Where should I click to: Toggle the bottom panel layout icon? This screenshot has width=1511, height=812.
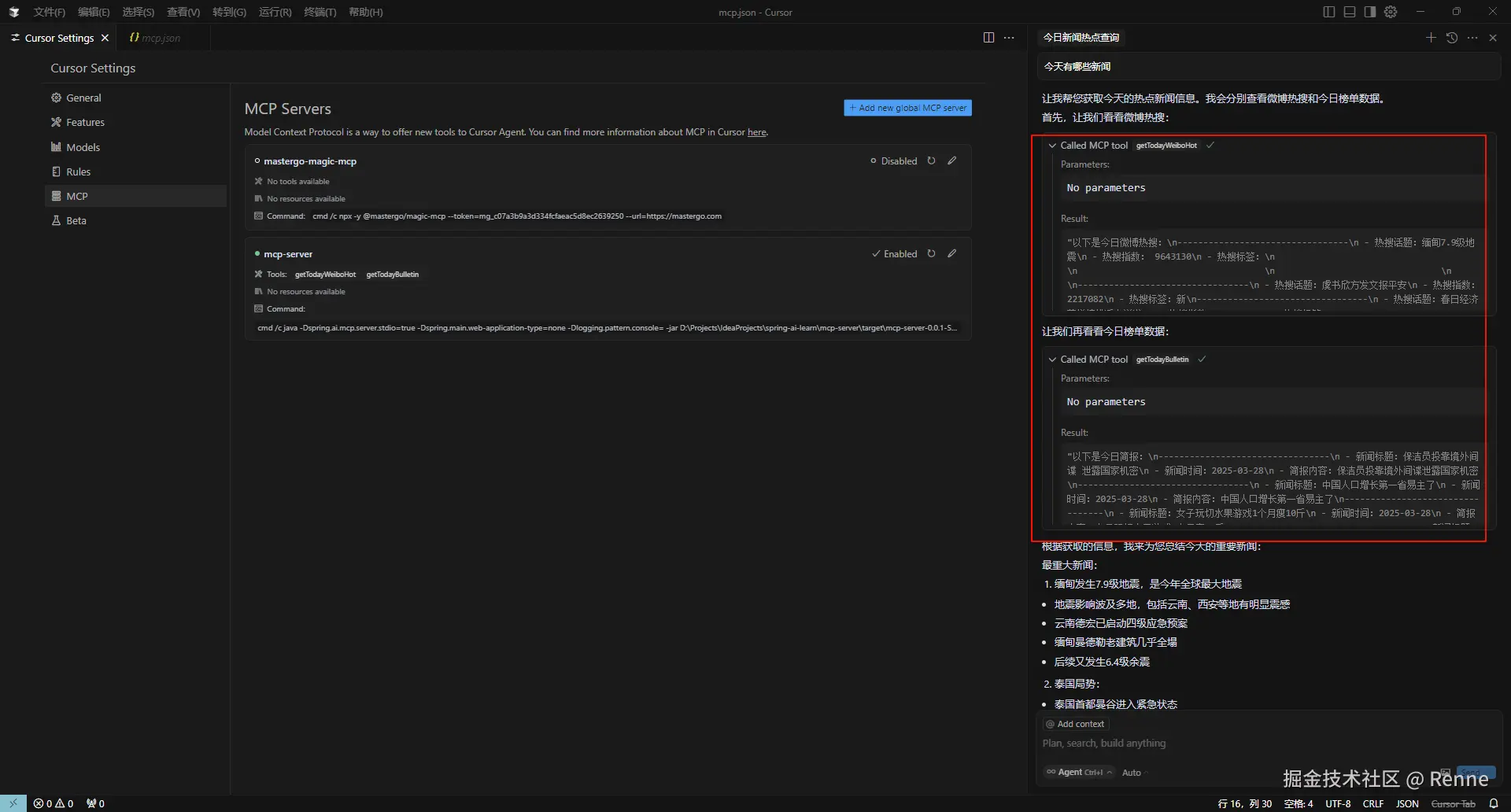coord(1350,12)
